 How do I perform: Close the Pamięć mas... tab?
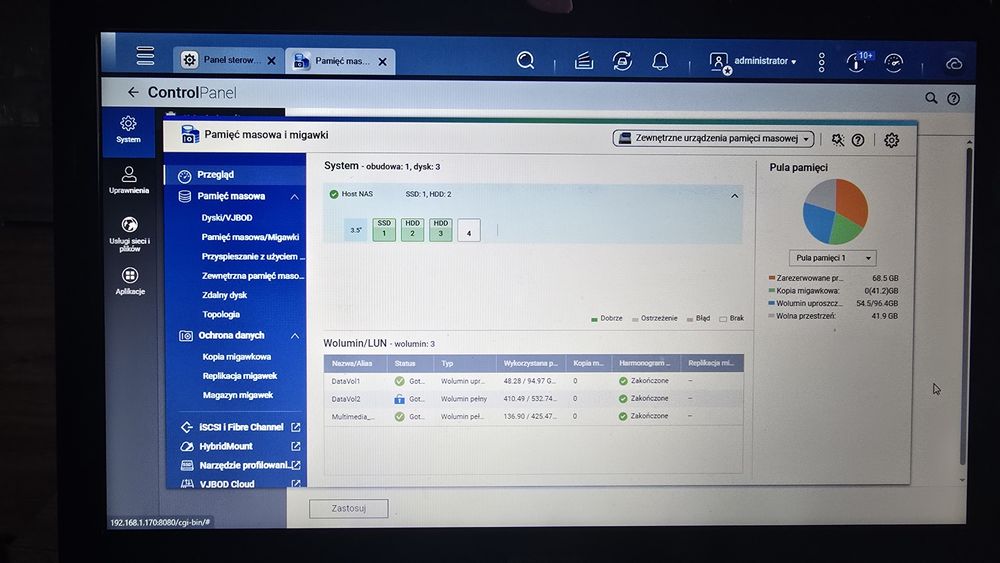pos(382,62)
